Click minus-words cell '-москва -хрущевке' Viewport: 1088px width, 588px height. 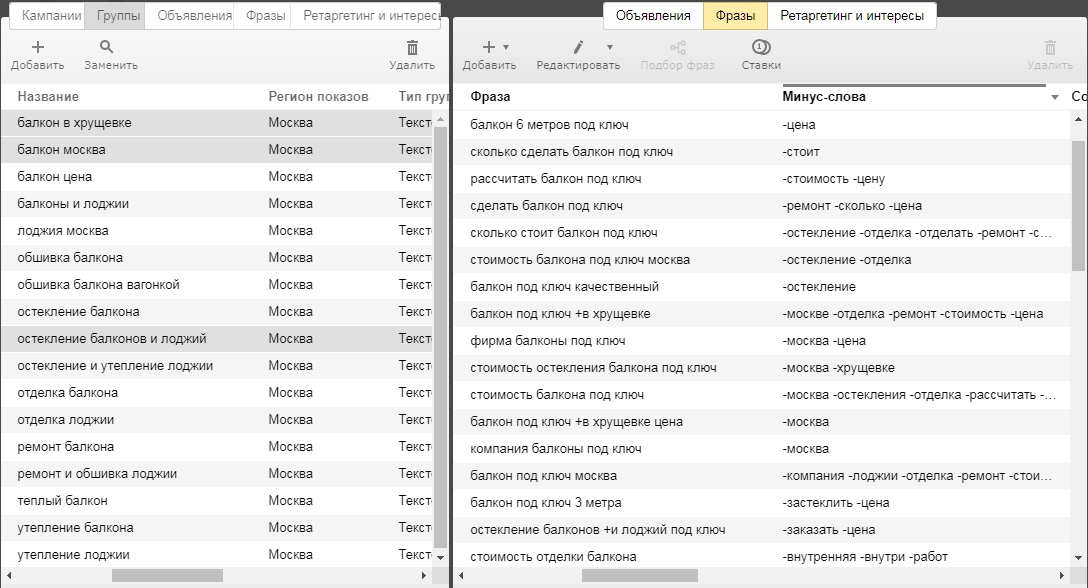[x=838, y=369]
